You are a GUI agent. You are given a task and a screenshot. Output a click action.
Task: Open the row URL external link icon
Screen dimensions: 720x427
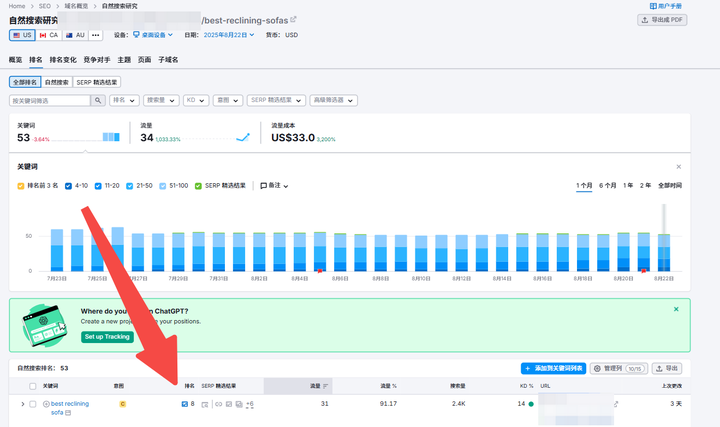pos(616,404)
